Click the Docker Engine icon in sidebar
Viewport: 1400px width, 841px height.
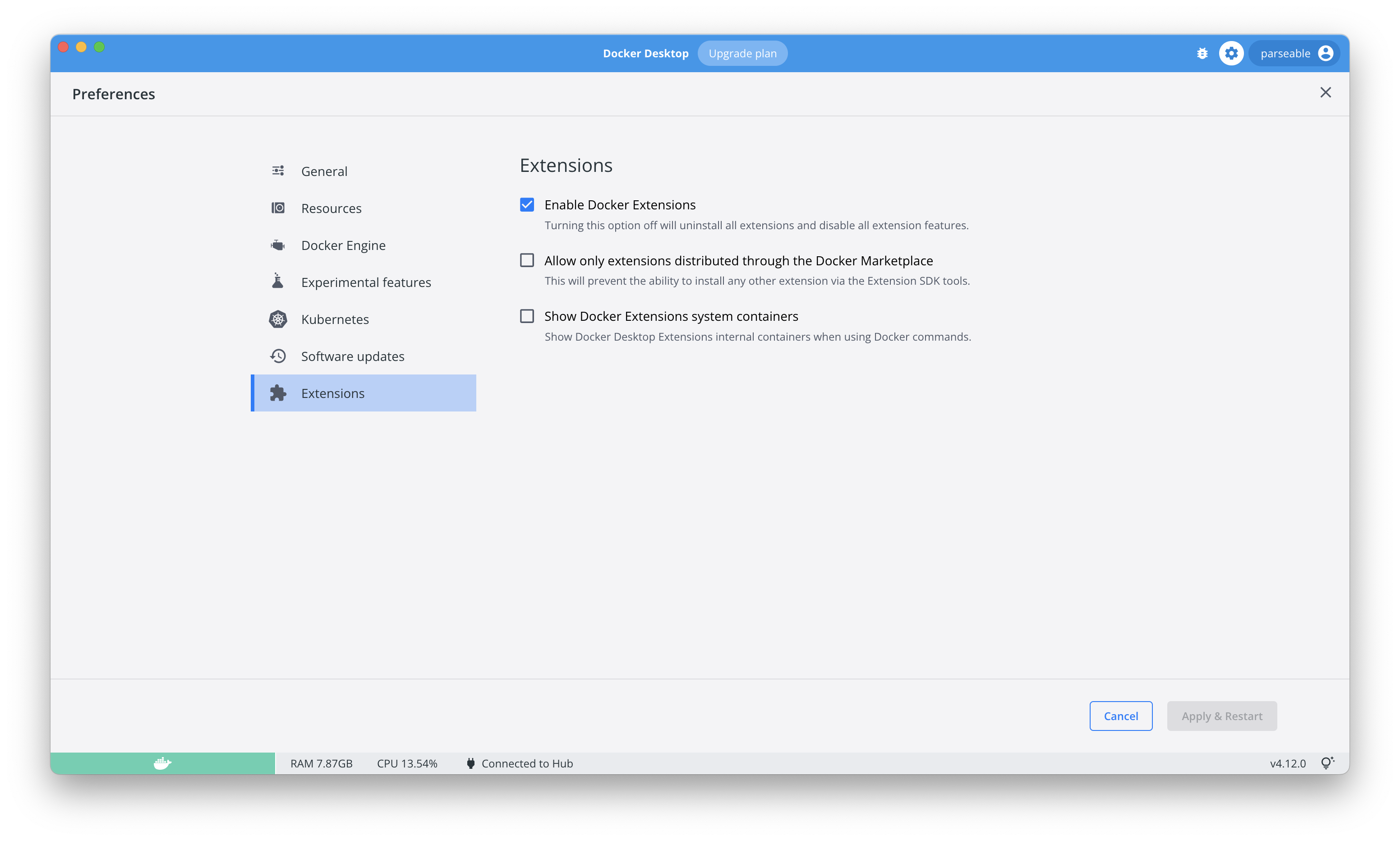coord(277,245)
